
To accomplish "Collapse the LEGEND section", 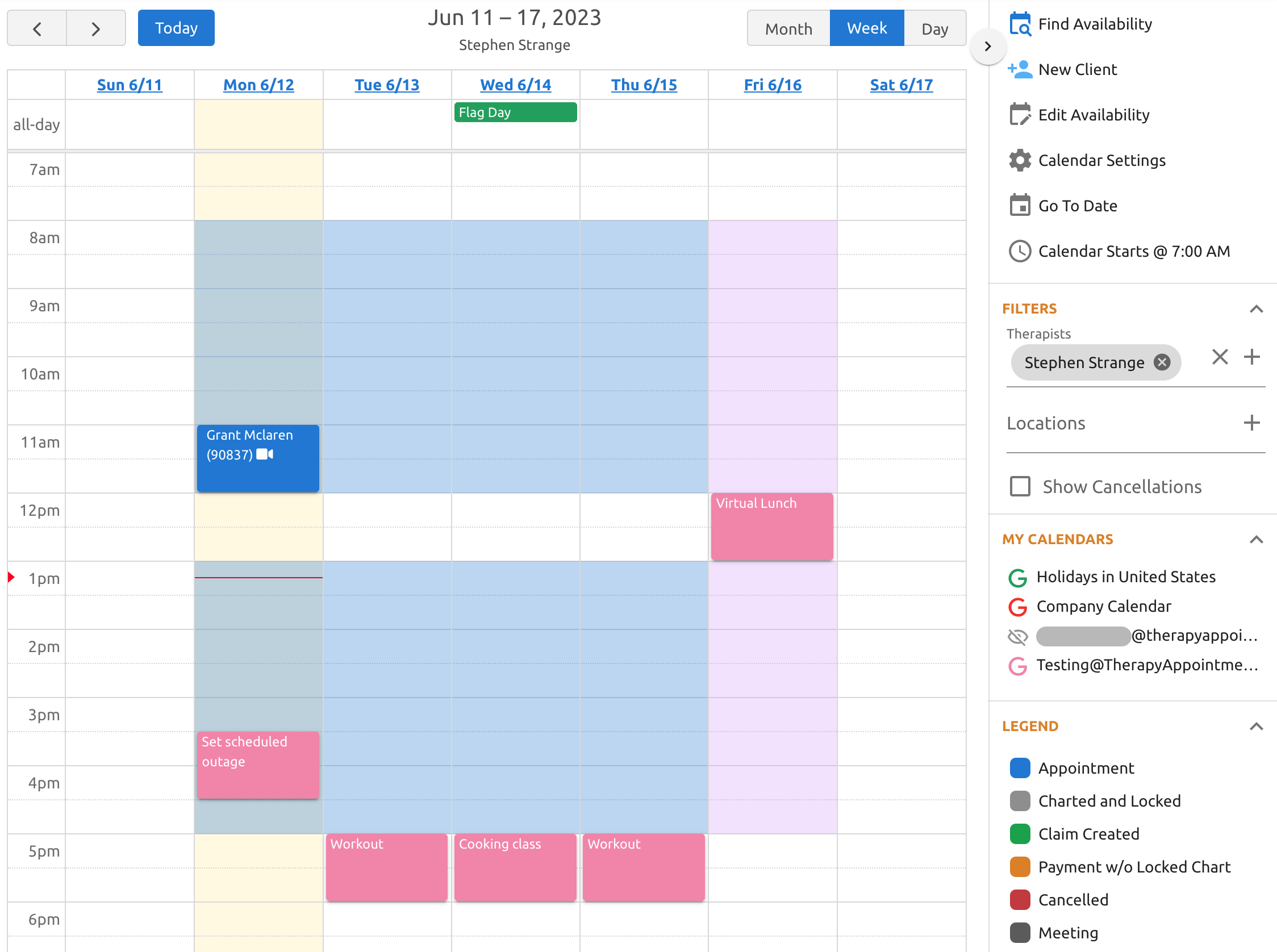I will point(1256,726).
